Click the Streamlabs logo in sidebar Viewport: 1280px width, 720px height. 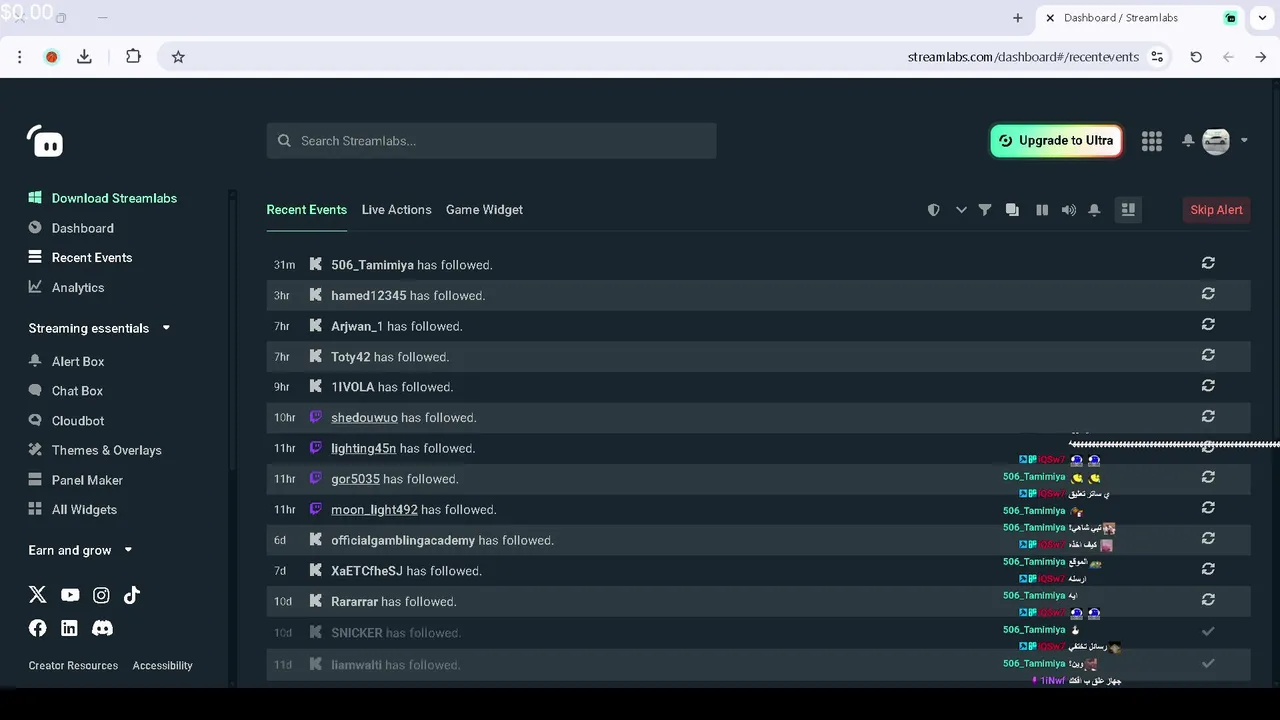point(45,141)
